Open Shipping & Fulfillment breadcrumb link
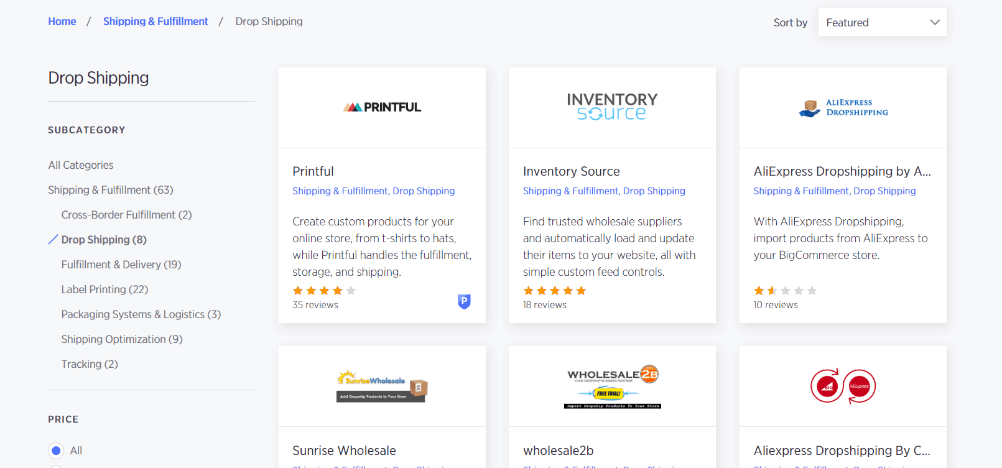Screen dimensions: 1002x468 (x=156, y=21)
